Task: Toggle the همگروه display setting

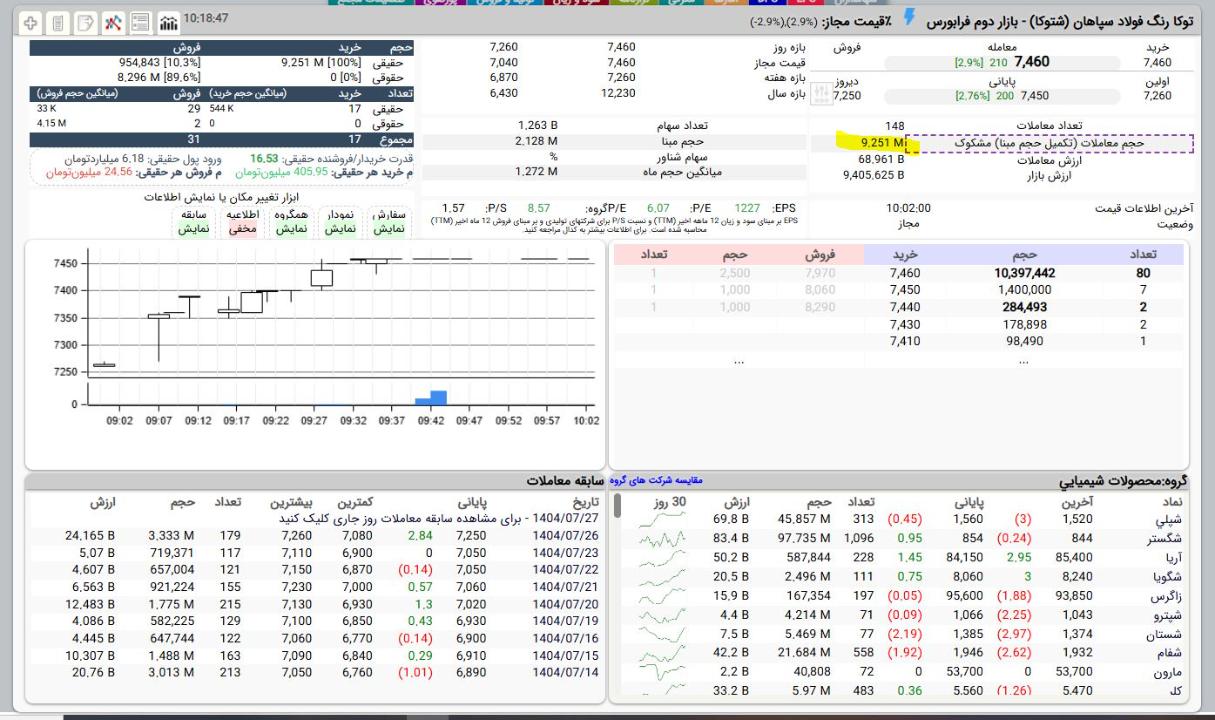Action: 291,221
